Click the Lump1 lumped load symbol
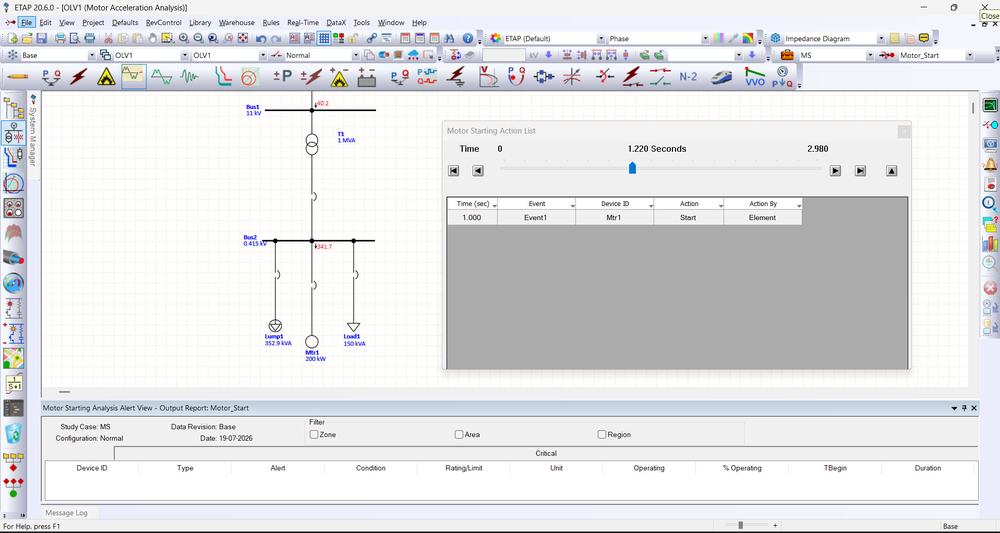The height and width of the screenshot is (533, 1000). (275, 326)
